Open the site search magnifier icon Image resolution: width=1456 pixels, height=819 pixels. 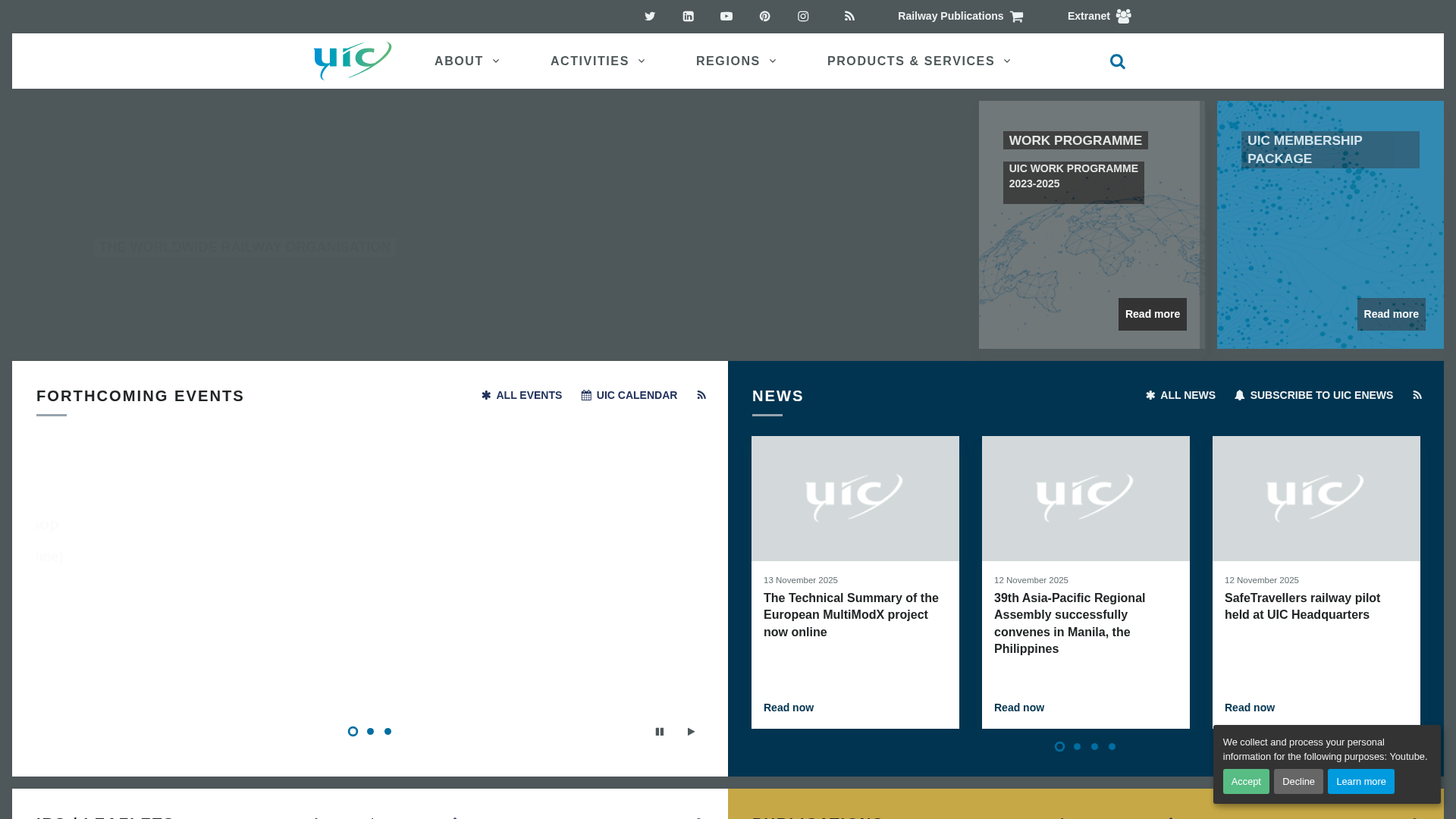pos(1117,61)
